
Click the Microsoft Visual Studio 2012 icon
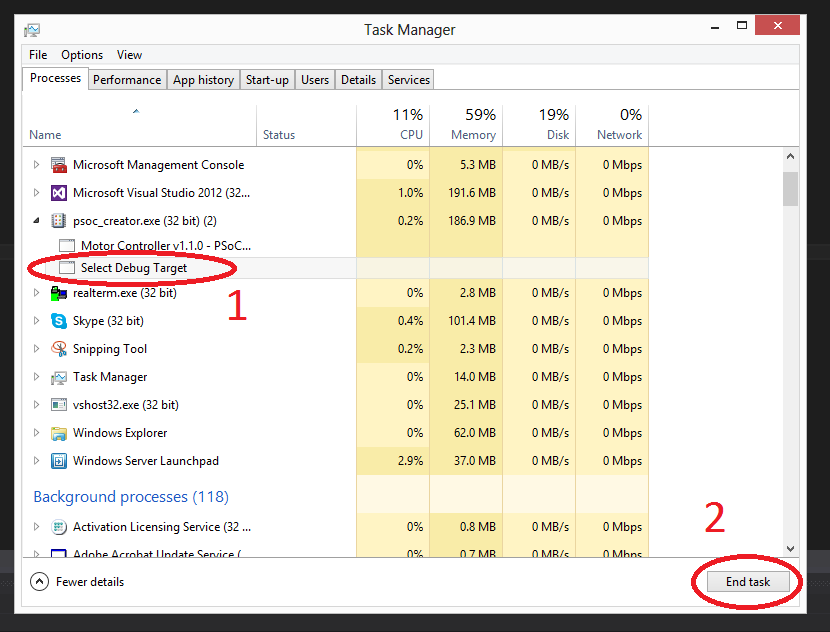tap(57, 192)
